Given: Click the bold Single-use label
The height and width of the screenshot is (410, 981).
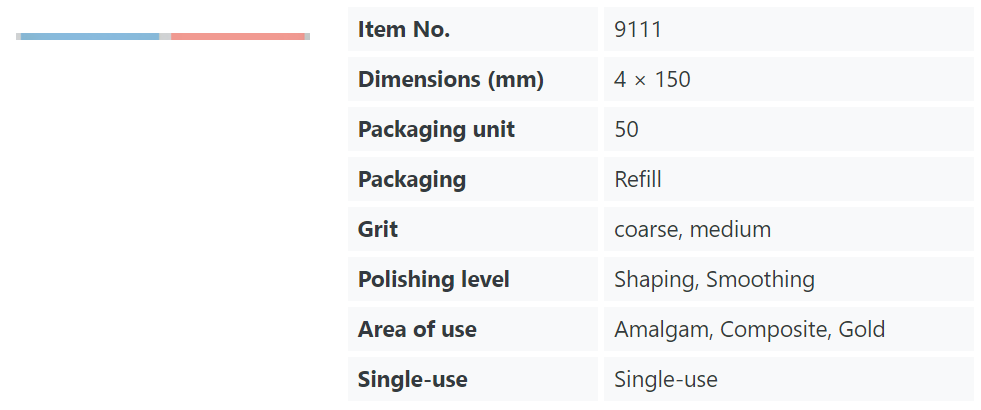Looking at the screenshot, I should 412,379.
